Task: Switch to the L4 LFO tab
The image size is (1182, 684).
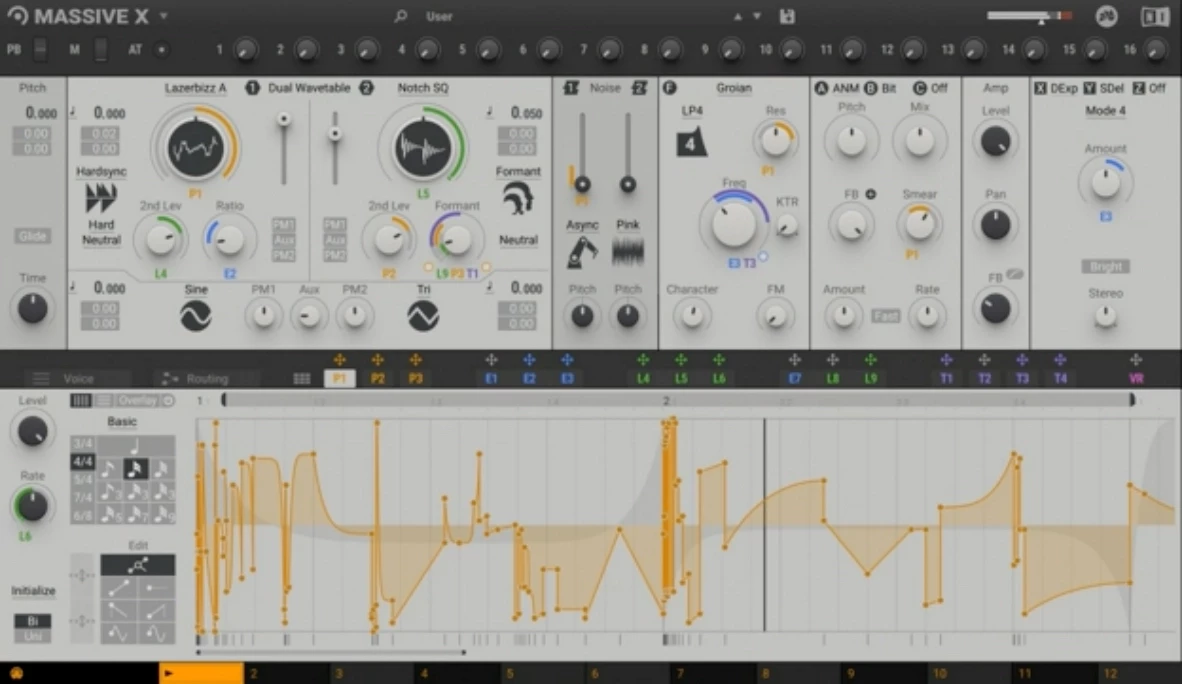Action: [x=643, y=379]
